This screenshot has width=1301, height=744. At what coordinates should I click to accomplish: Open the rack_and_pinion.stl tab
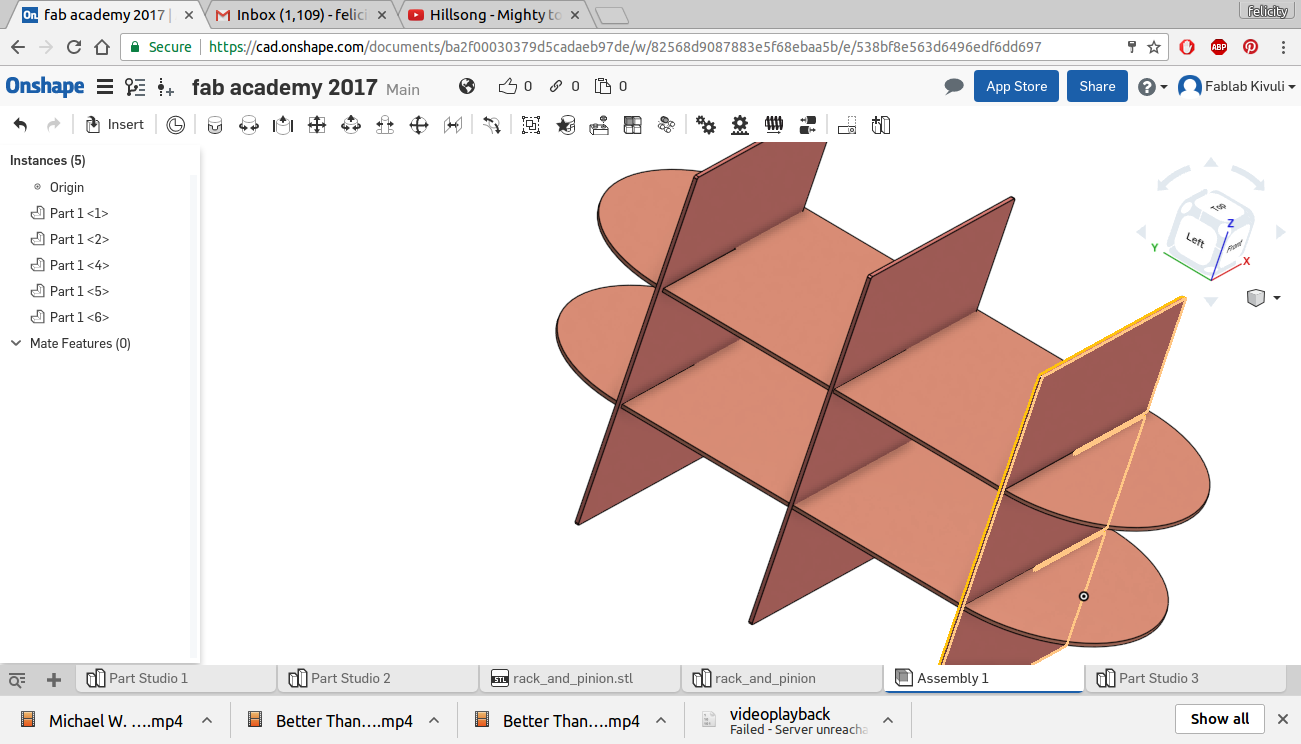click(x=580, y=678)
